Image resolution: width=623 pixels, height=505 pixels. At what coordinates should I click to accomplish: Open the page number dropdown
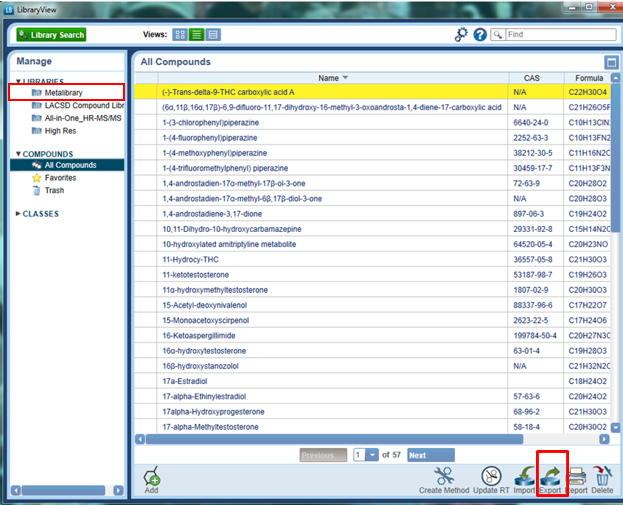pos(362,455)
